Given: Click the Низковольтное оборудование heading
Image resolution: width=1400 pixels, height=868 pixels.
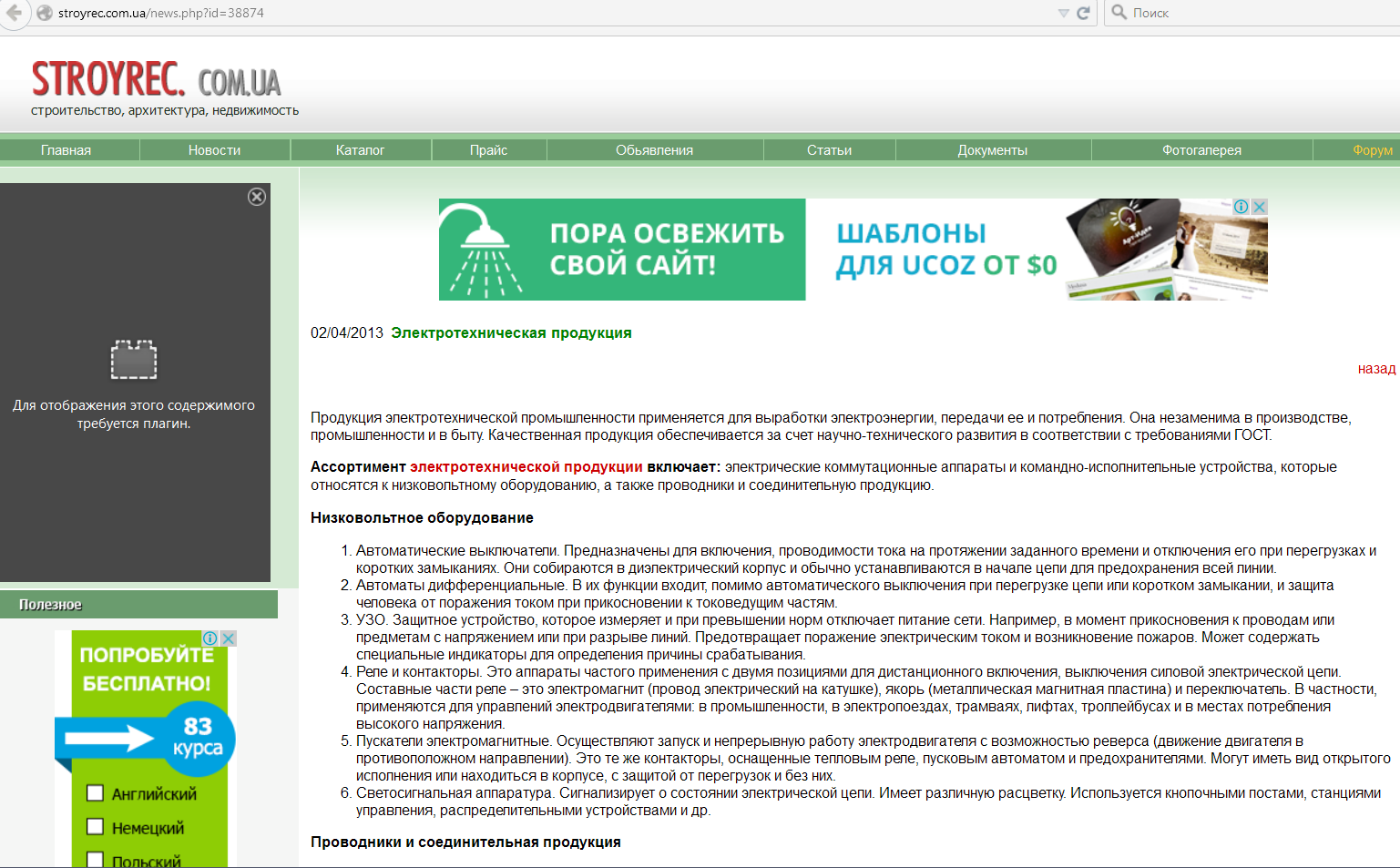Looking at the screenshot, I should pos(422,517).
